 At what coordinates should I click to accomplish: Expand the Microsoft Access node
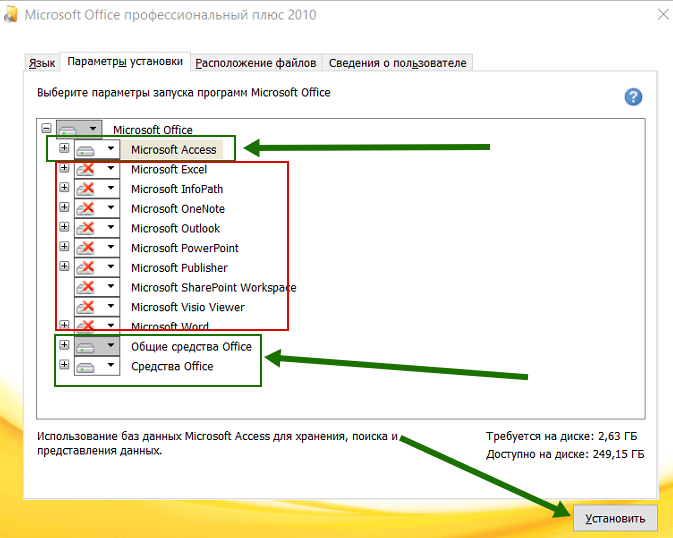click(x=64, y=148)
